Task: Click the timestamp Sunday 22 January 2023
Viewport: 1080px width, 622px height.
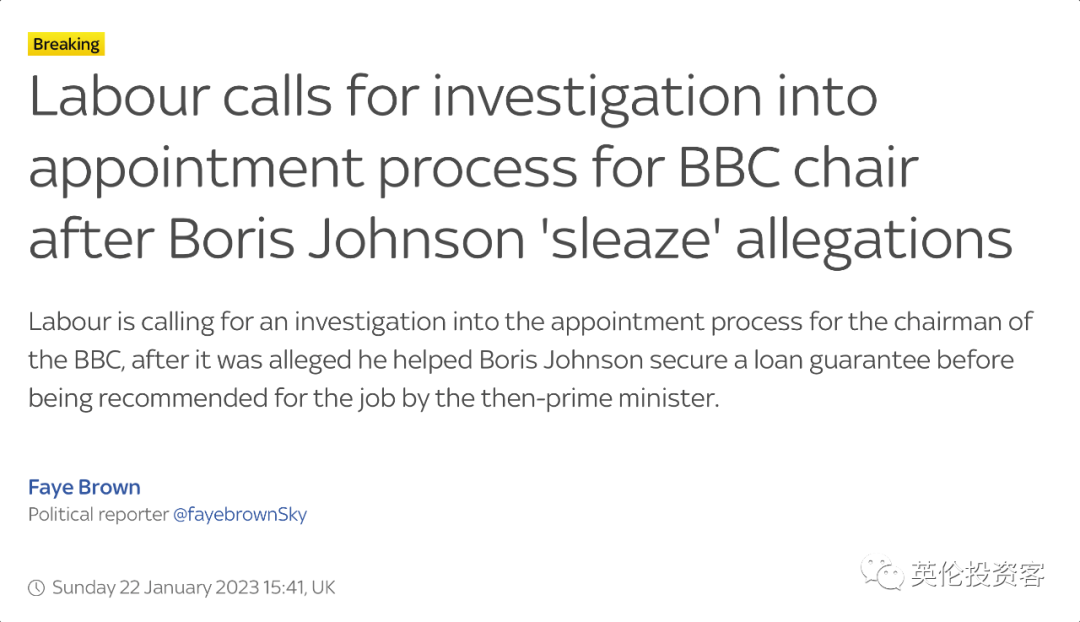Action: 156,588
